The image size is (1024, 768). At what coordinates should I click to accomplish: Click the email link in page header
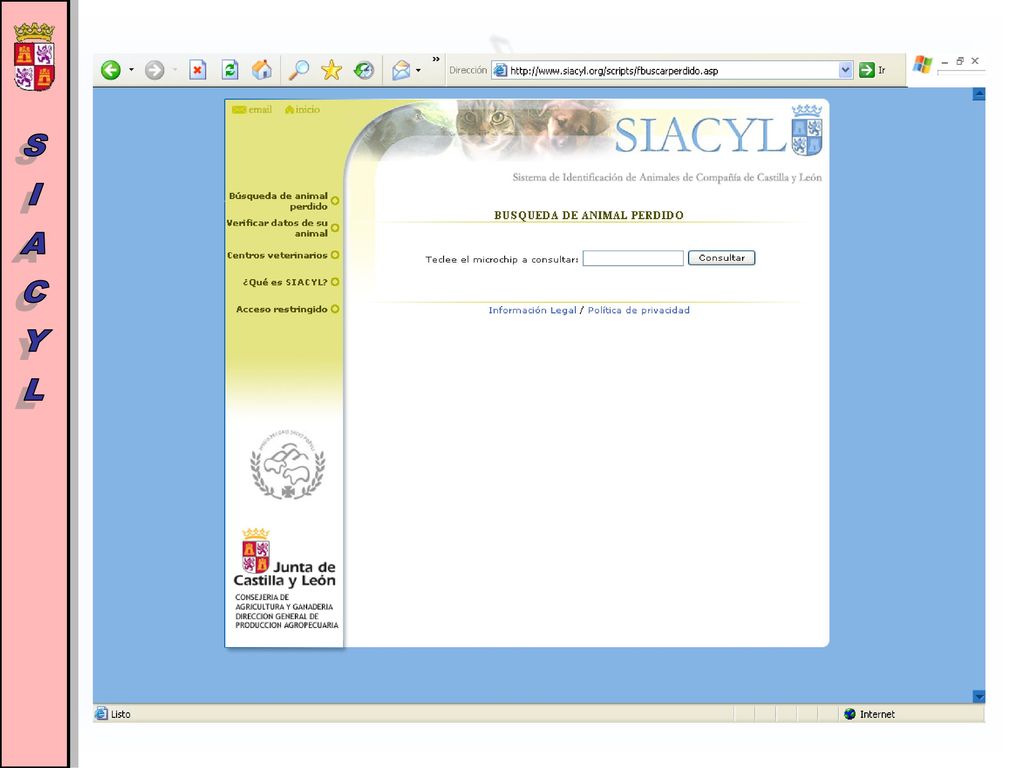click(x=252, y=110)
